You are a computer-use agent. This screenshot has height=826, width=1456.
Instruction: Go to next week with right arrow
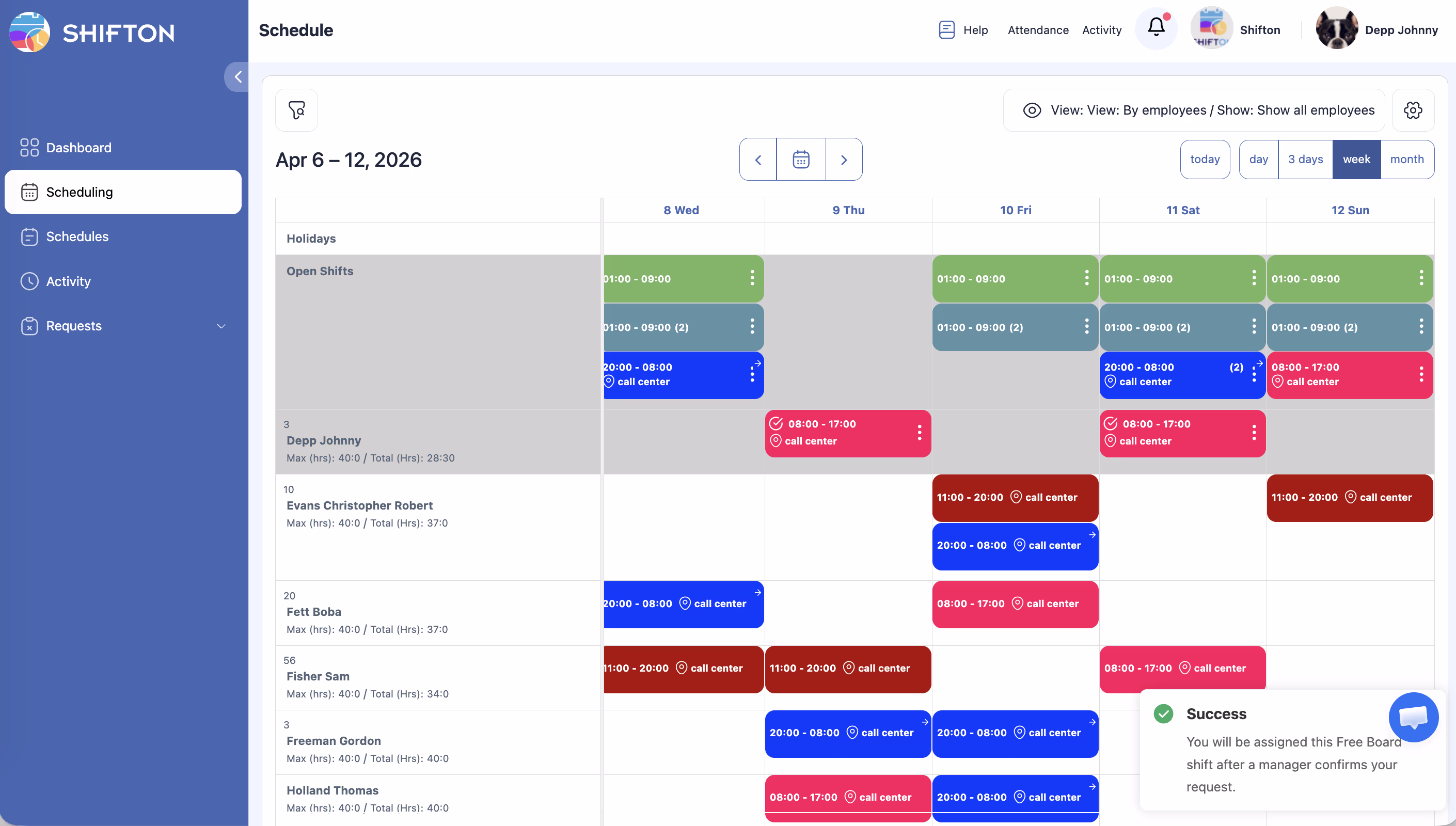(x=844, y=160)
